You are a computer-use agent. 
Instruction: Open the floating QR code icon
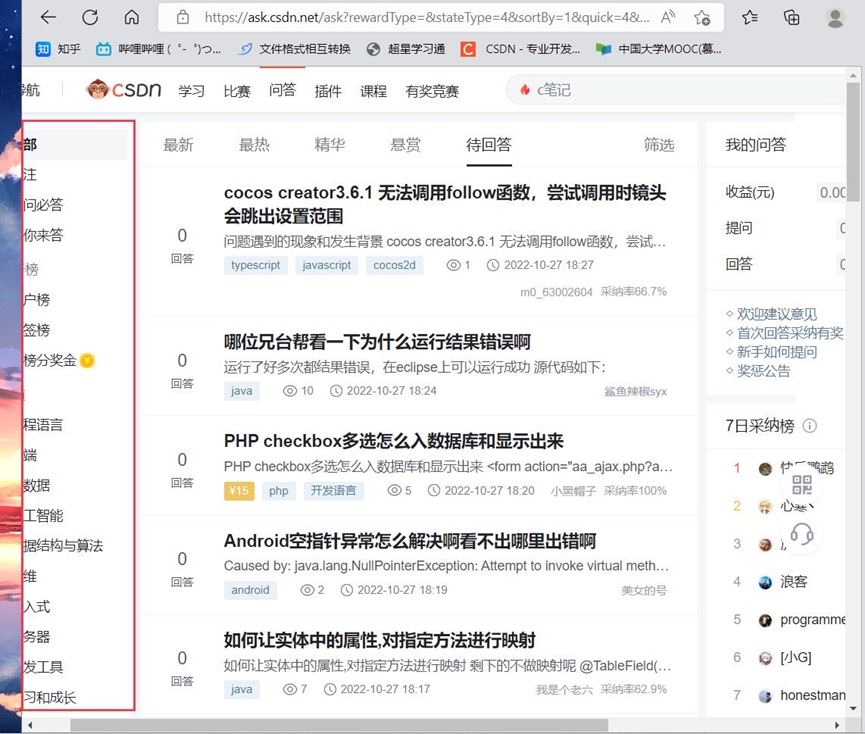coord(802,485)
